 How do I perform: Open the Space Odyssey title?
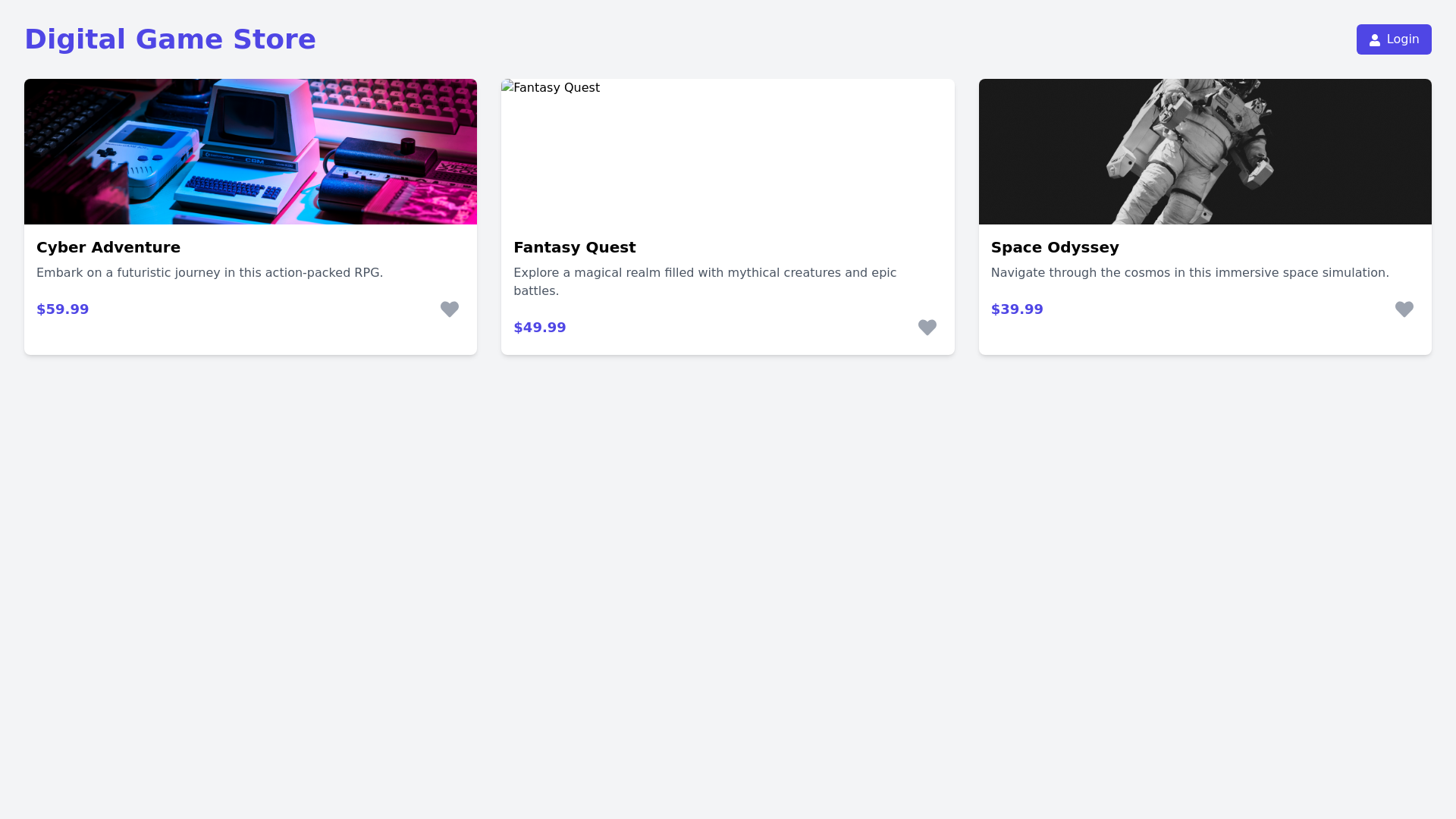click(x=1055, y=247)
